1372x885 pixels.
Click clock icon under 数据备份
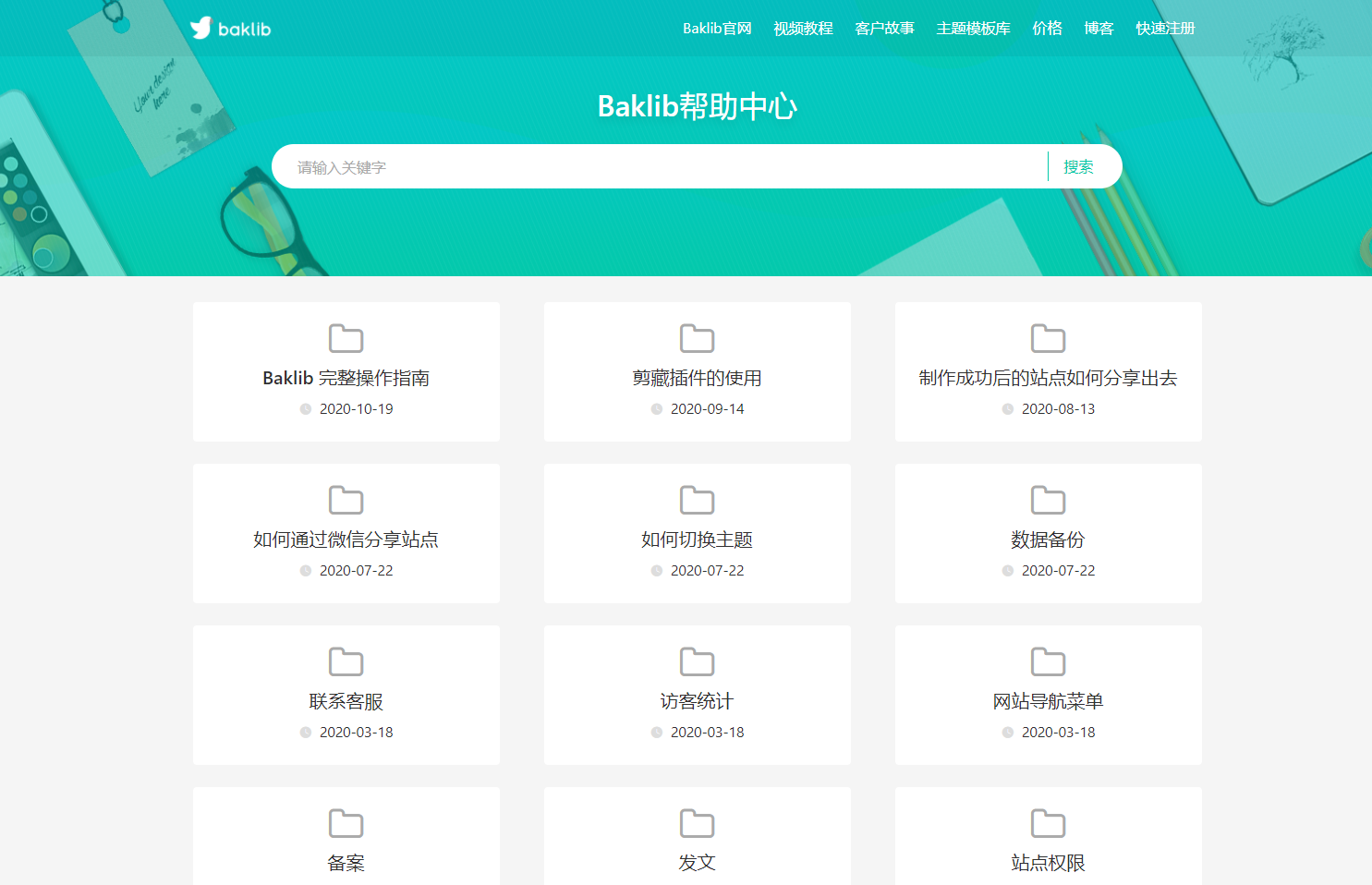tap(1008, 571)
